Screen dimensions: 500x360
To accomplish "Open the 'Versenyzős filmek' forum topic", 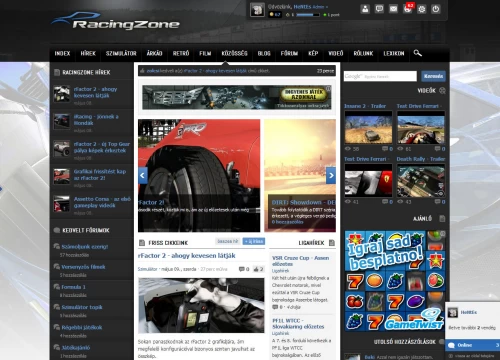I will [x=83, y=267].
